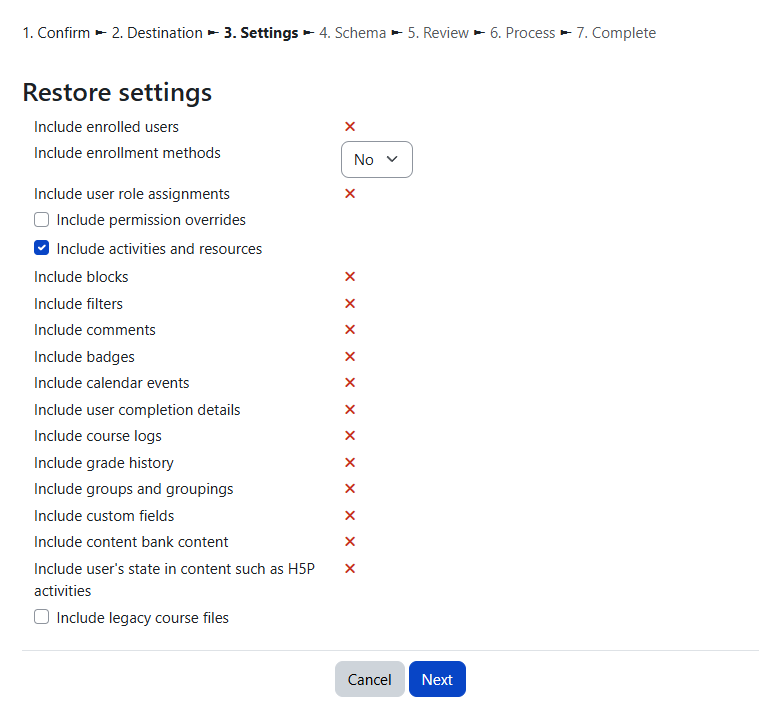Click red X beside Include enrolled users

pos(350,126)
